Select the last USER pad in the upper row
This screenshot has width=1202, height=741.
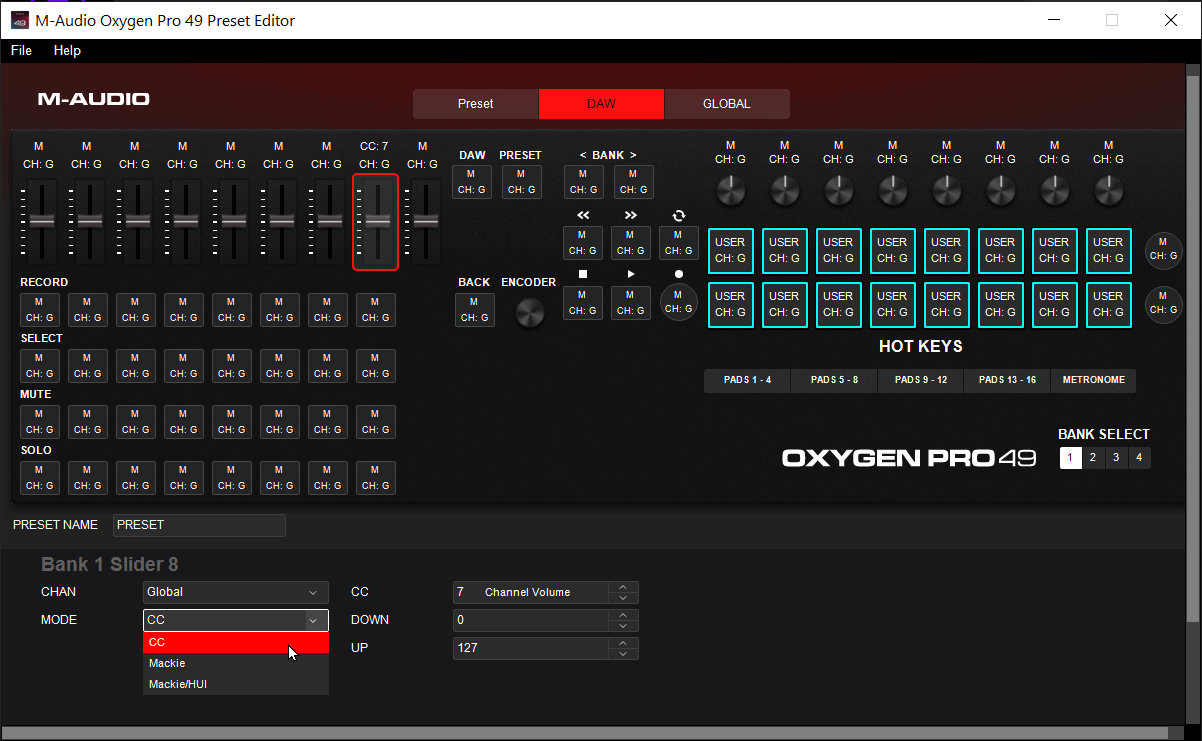click(1109, 251)
